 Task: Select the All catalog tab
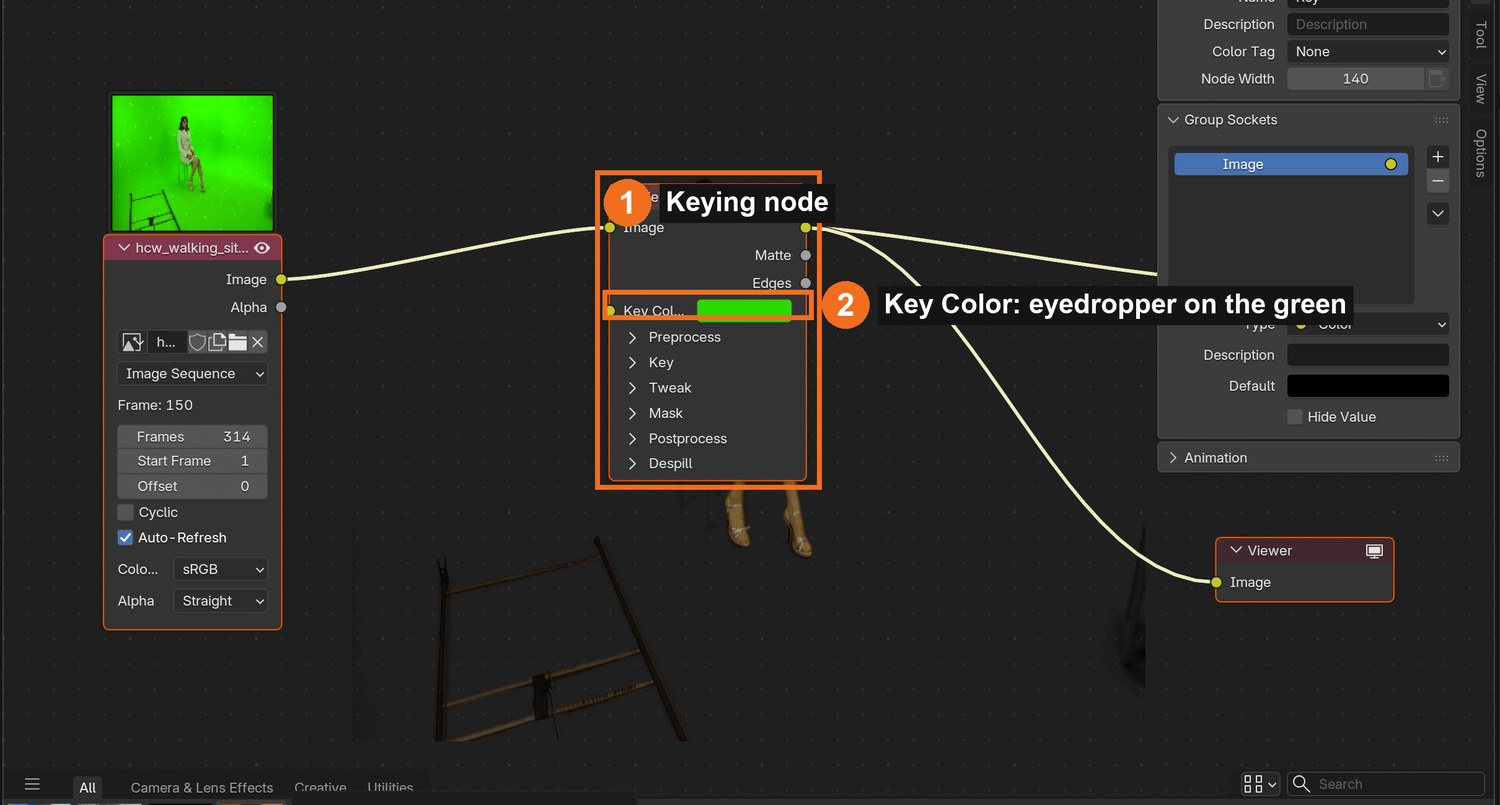(88, 787)
